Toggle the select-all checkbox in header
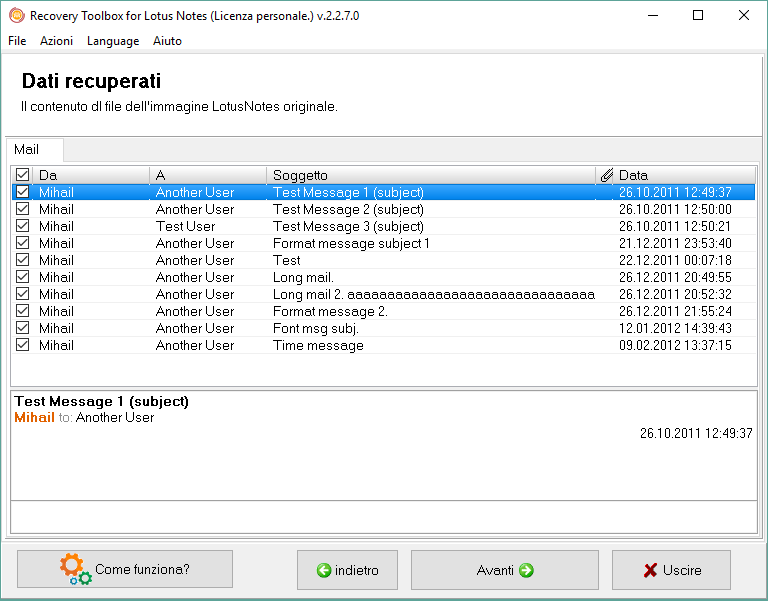 (23, 175)
